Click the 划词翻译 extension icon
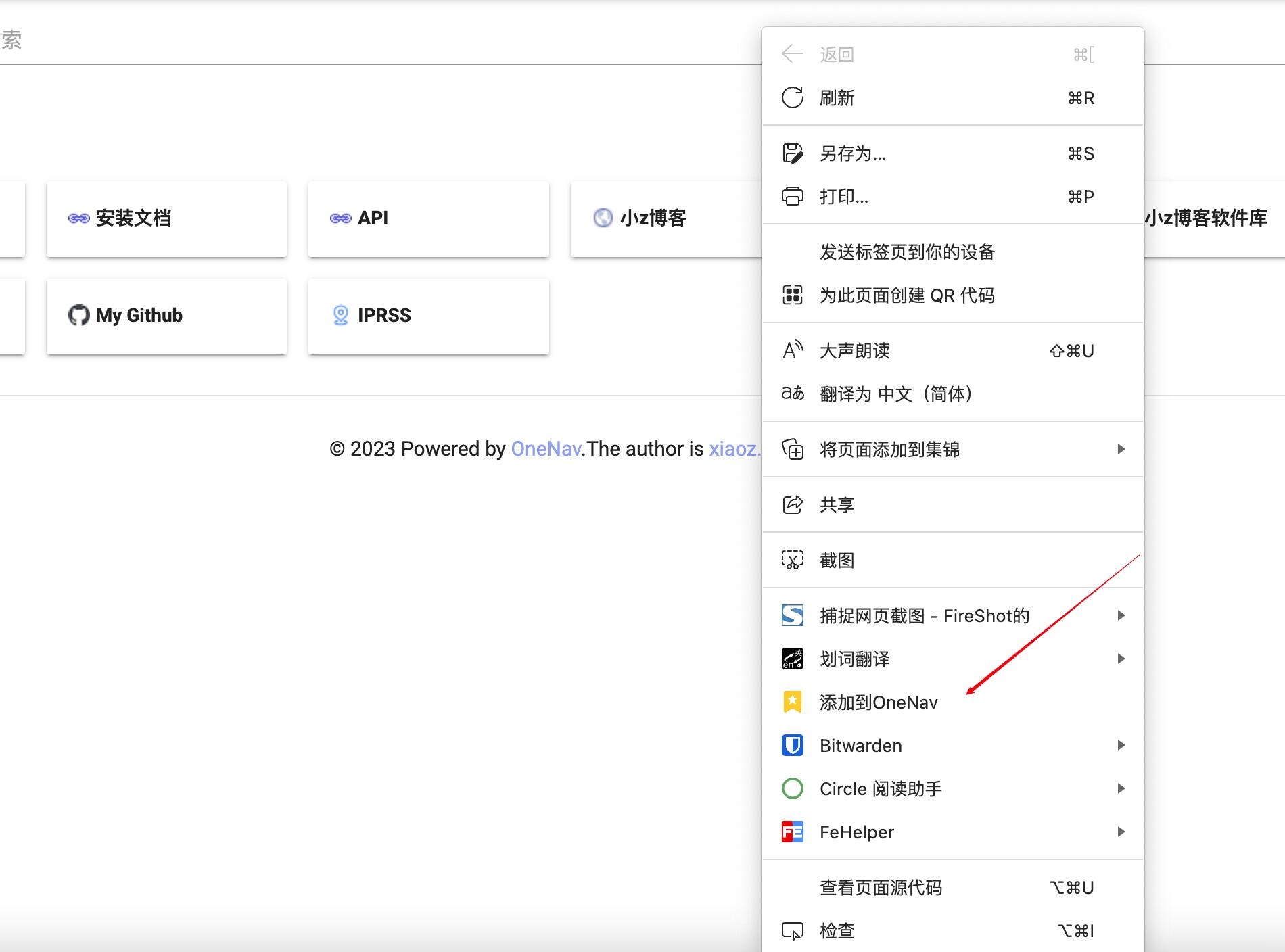Viewport: 1285px width, 952px height. (792, 659)
